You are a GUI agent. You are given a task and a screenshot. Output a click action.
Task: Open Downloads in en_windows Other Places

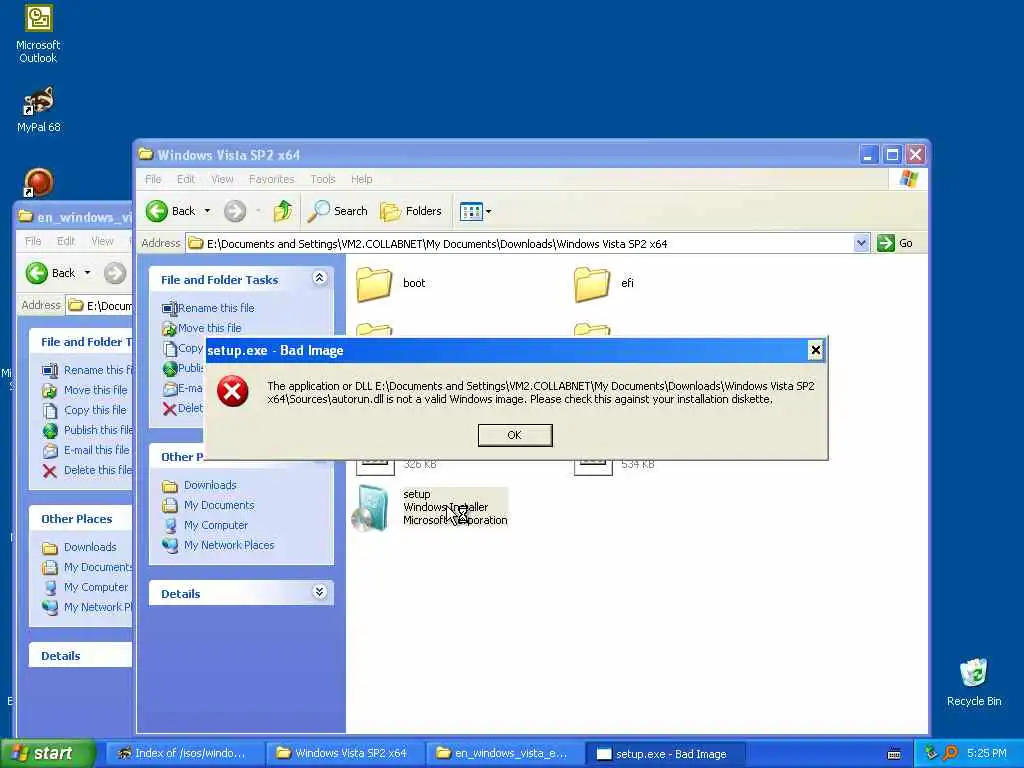[x=79, y=547]
